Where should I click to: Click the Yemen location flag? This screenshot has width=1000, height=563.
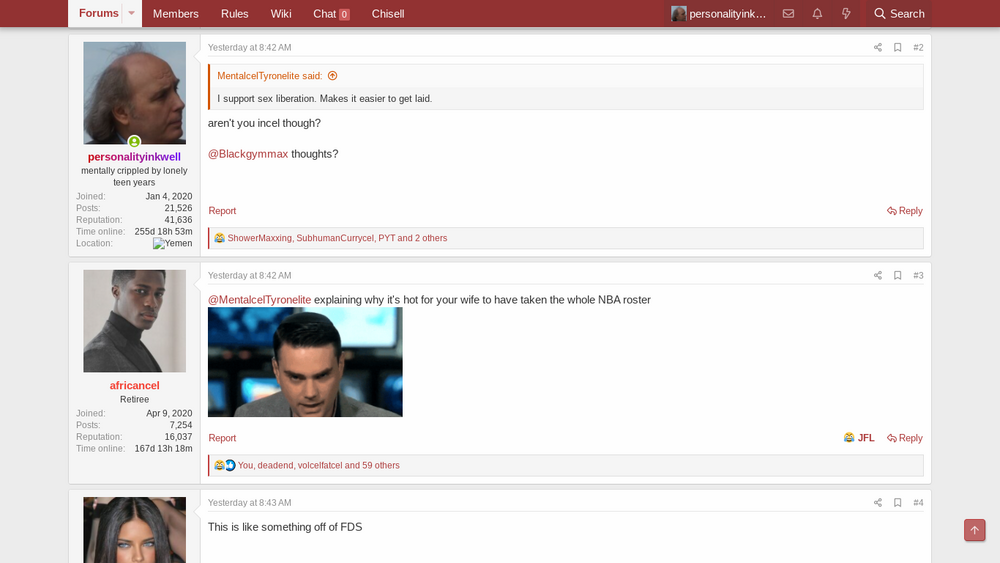(x=172, y=244)
